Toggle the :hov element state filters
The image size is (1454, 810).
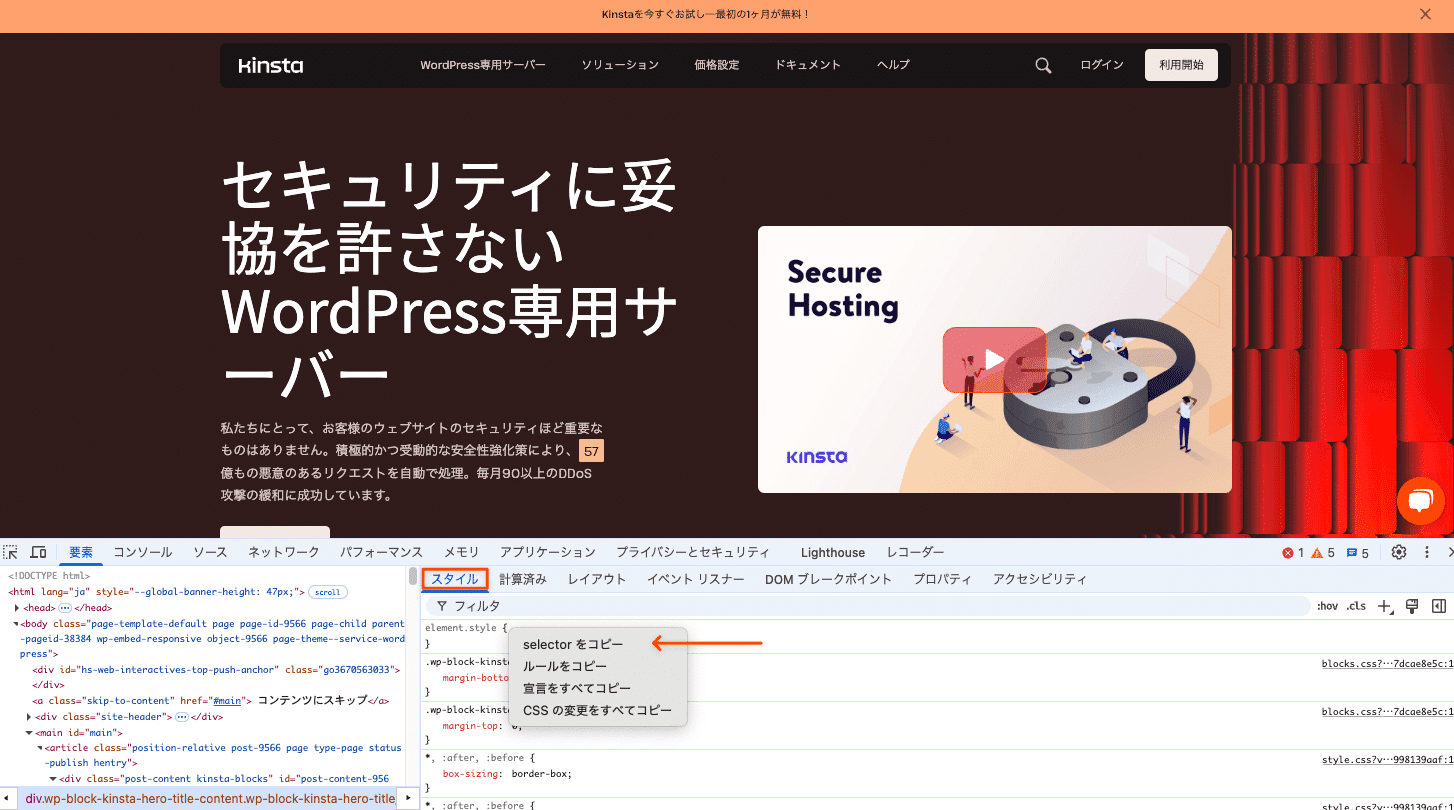1327,605
